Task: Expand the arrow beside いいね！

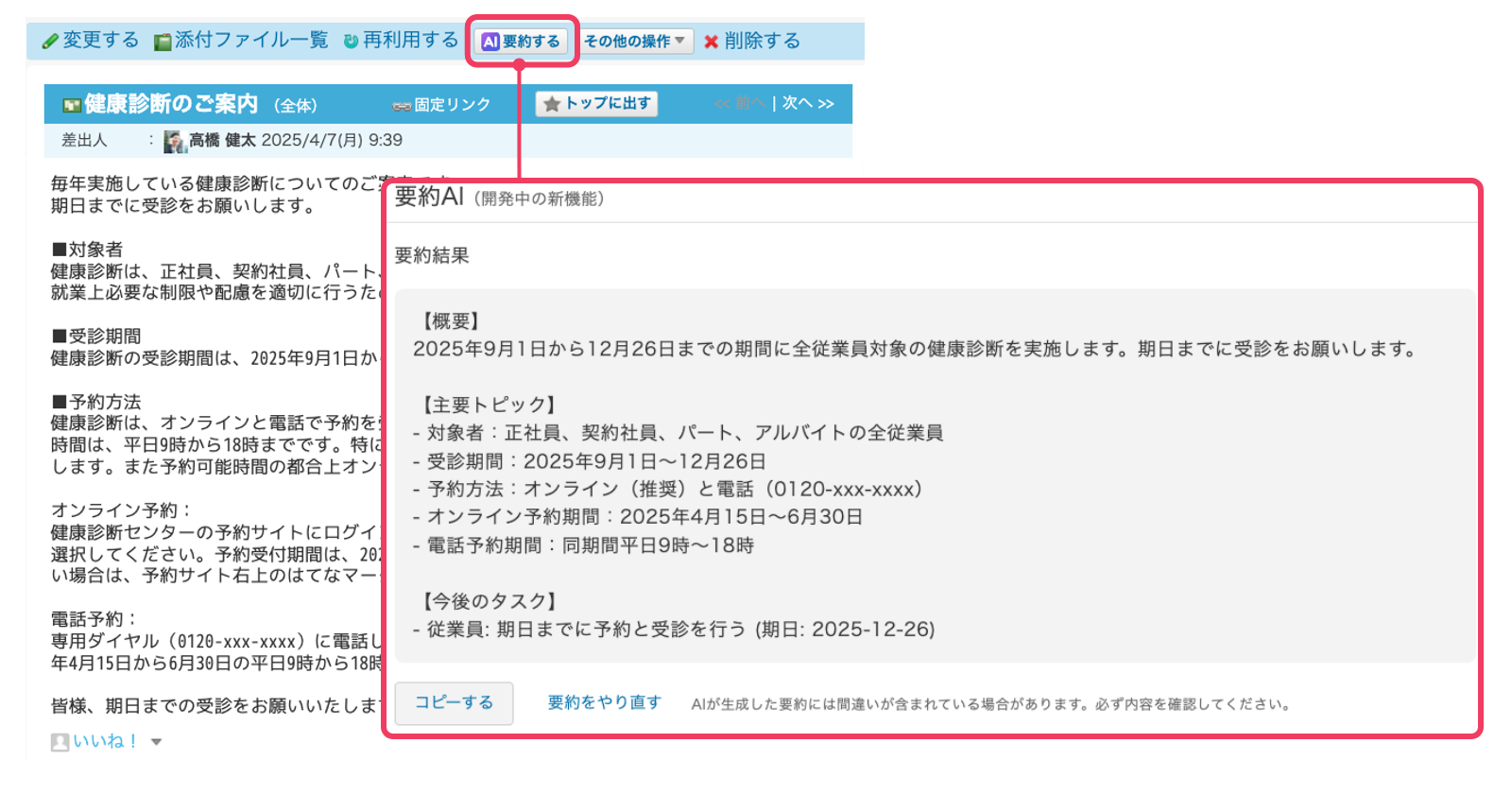Action: click(x=157, y=742)
